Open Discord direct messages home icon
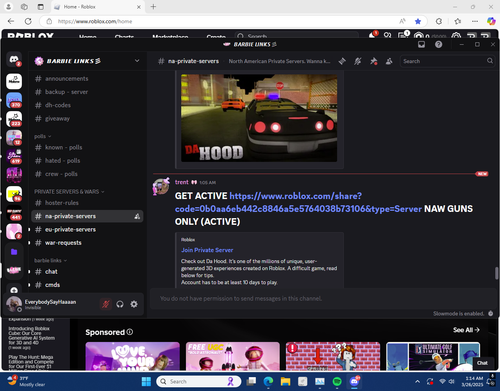Image resolution: width=500 pixels, height=391 pixels. (14, 60)
